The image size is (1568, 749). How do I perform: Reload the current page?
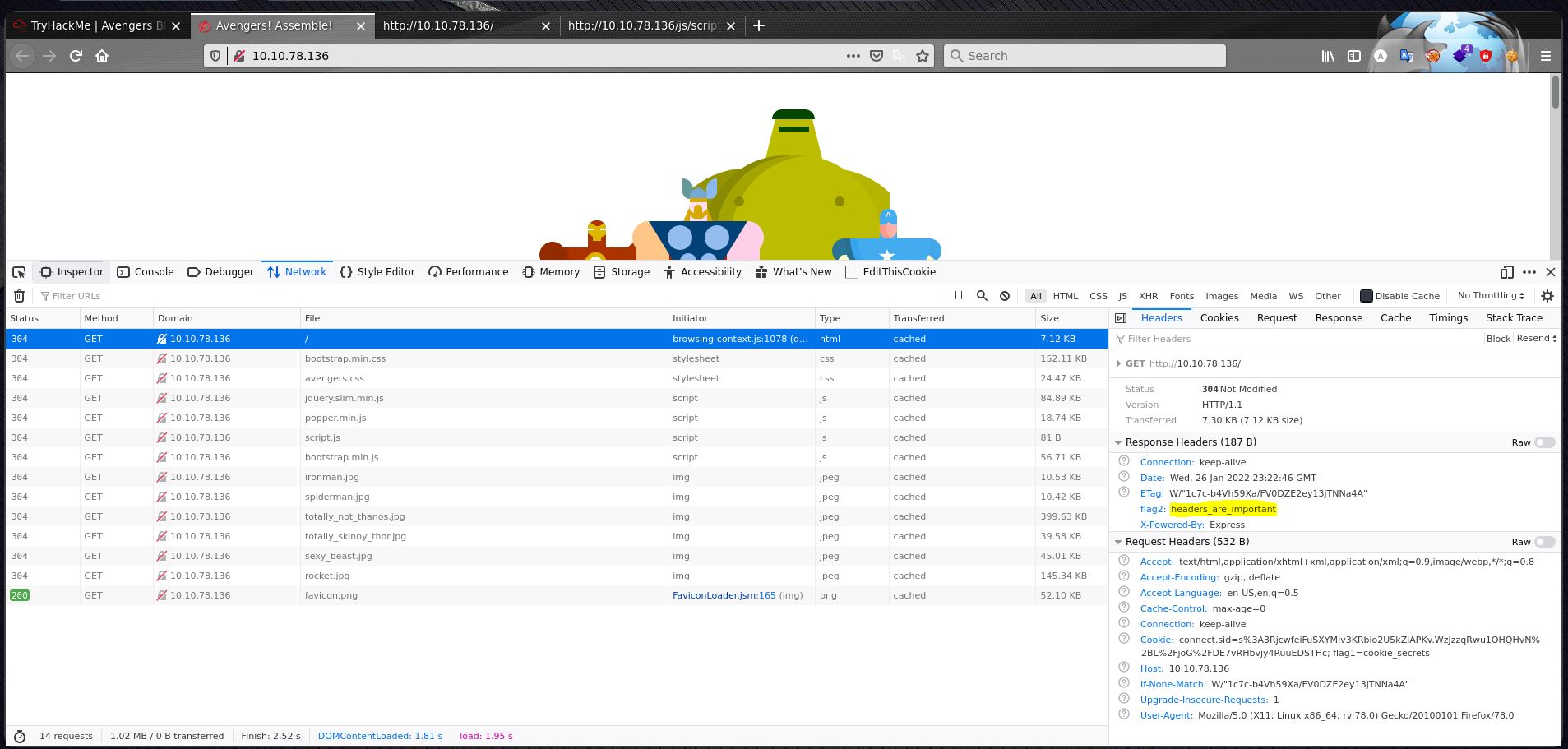[x=76, y=56]
